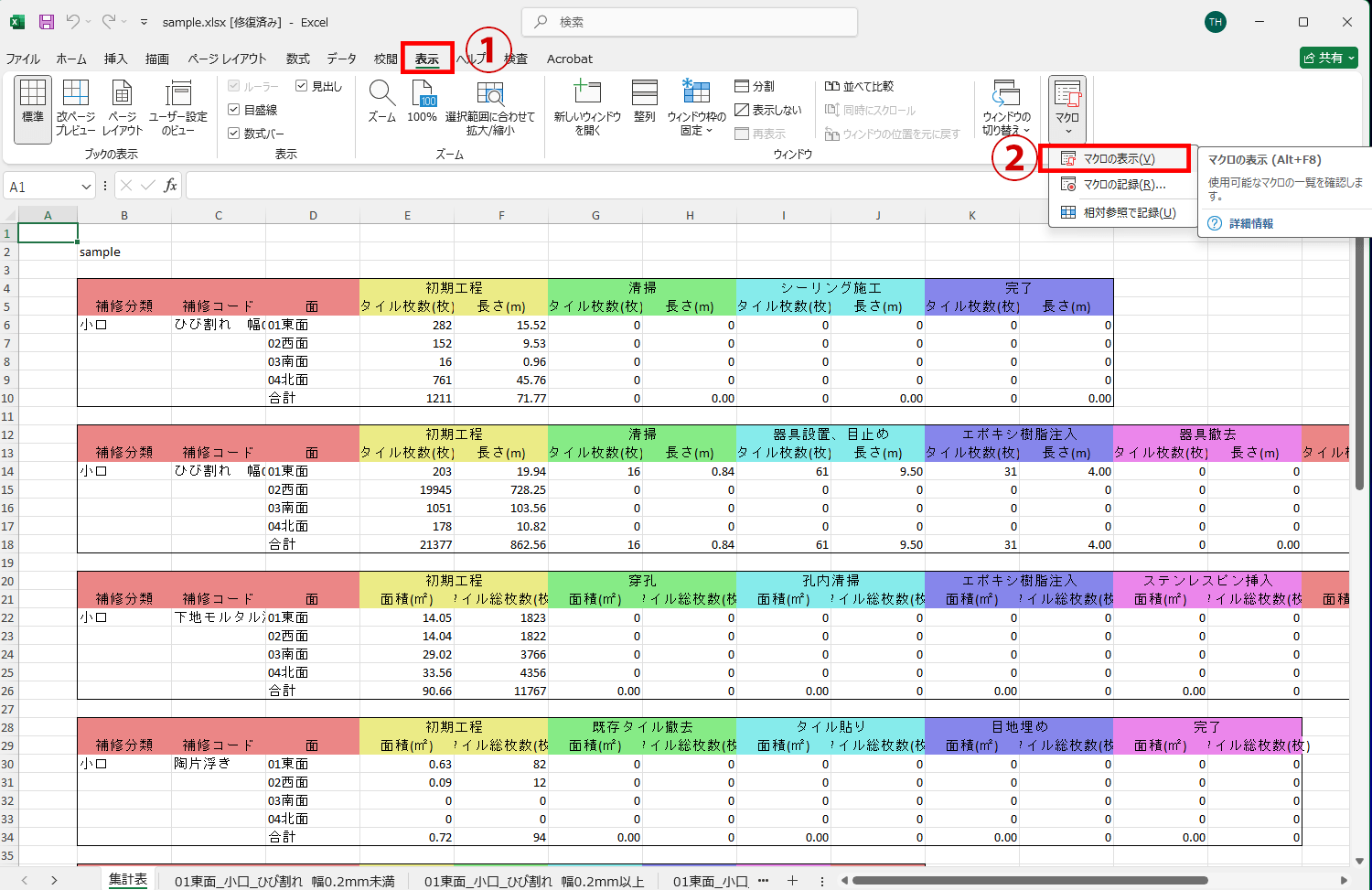Open the Name Box dropdown arrow
This screenshot has height=890, width=1372.
pos(87,187)
